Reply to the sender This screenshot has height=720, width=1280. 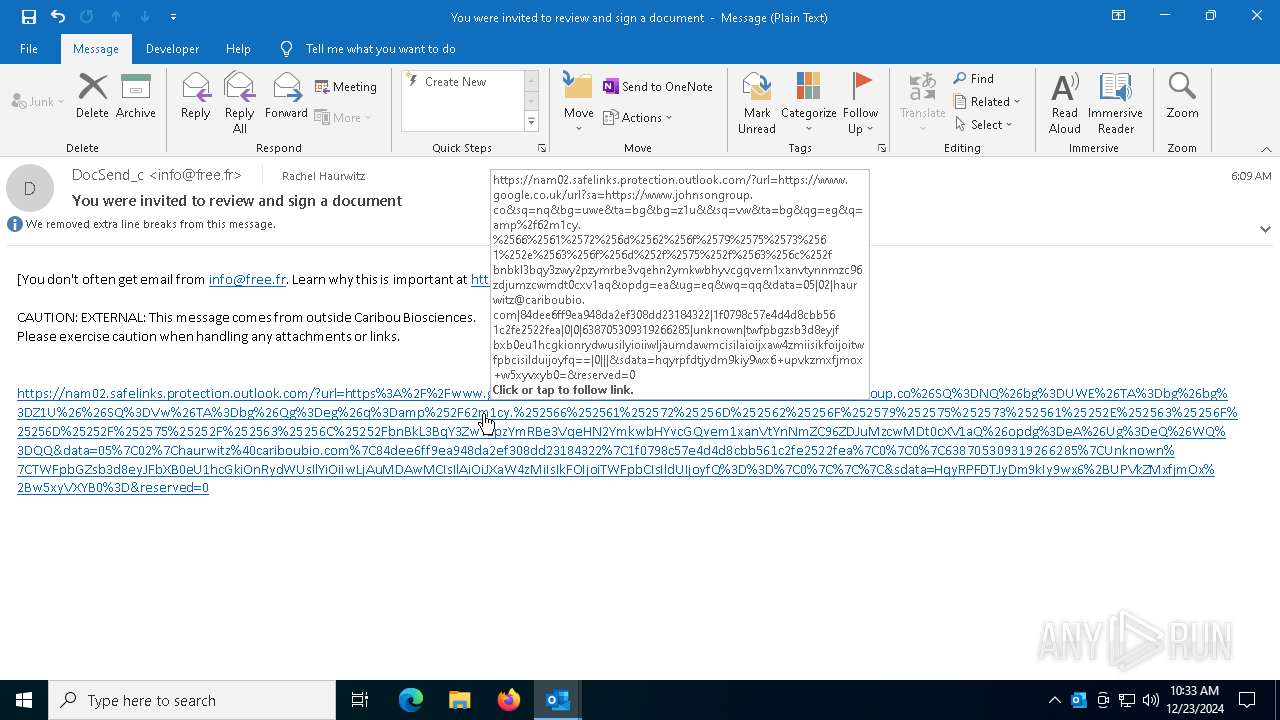click(x=195, y=96)
